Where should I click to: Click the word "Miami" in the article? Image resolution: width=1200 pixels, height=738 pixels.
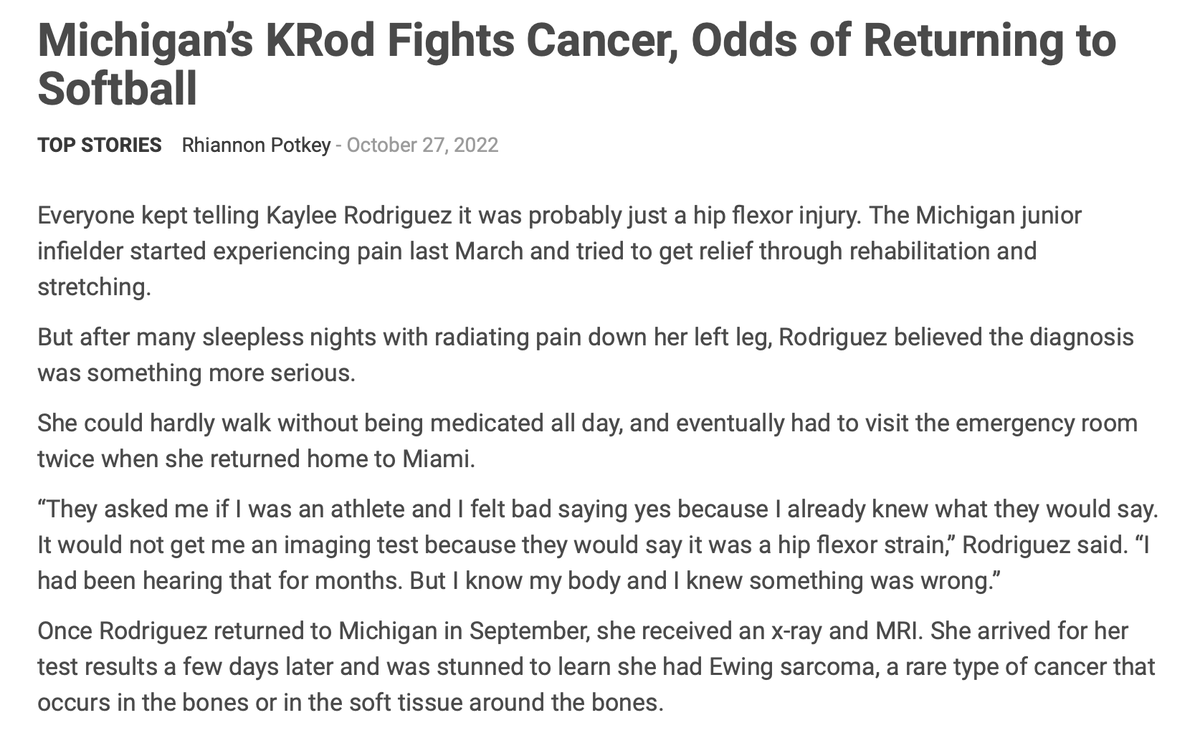pyautogui.click(x=437, y=458)
